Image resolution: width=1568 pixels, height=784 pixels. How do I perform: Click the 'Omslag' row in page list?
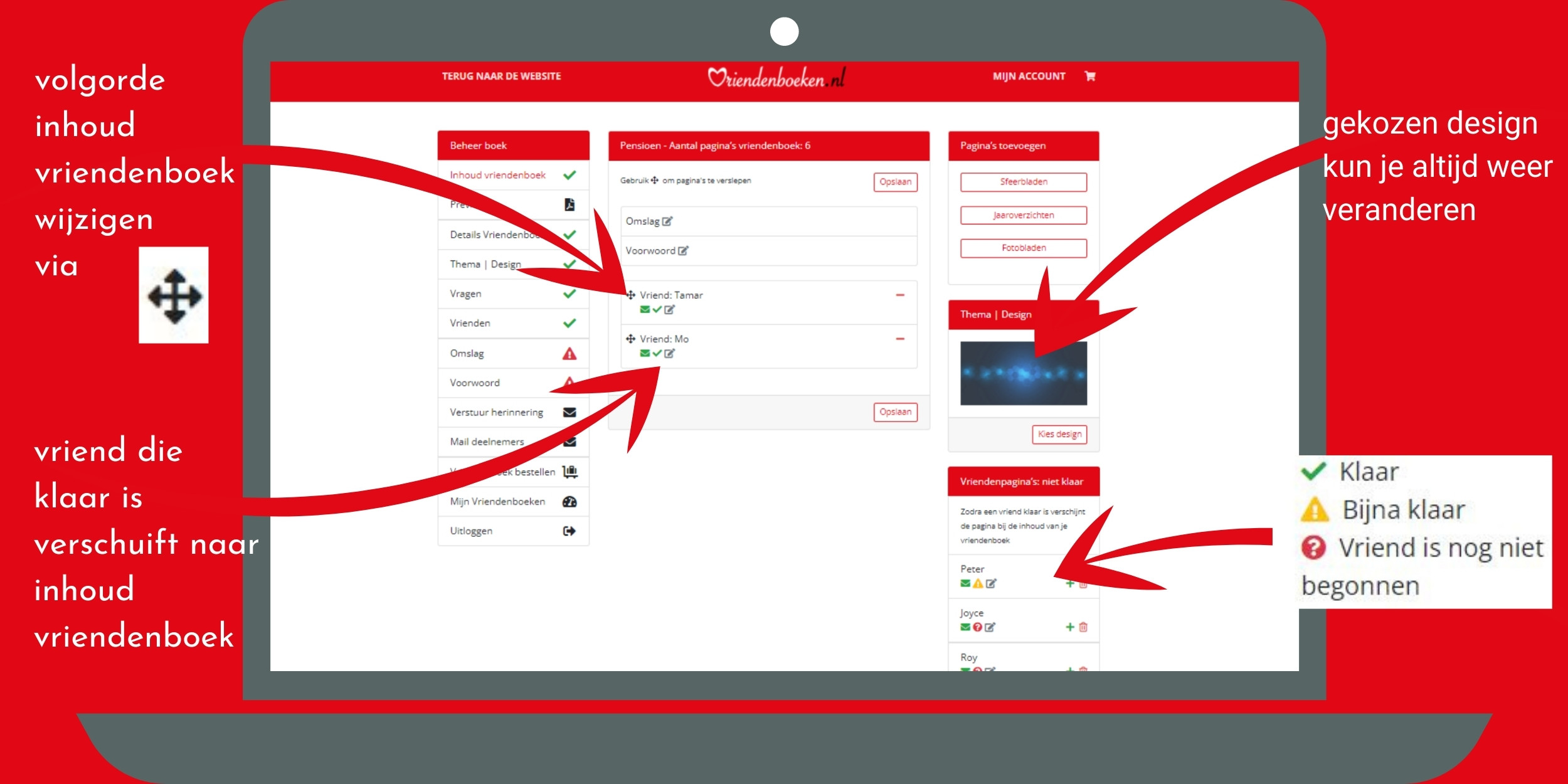point(769,221)
